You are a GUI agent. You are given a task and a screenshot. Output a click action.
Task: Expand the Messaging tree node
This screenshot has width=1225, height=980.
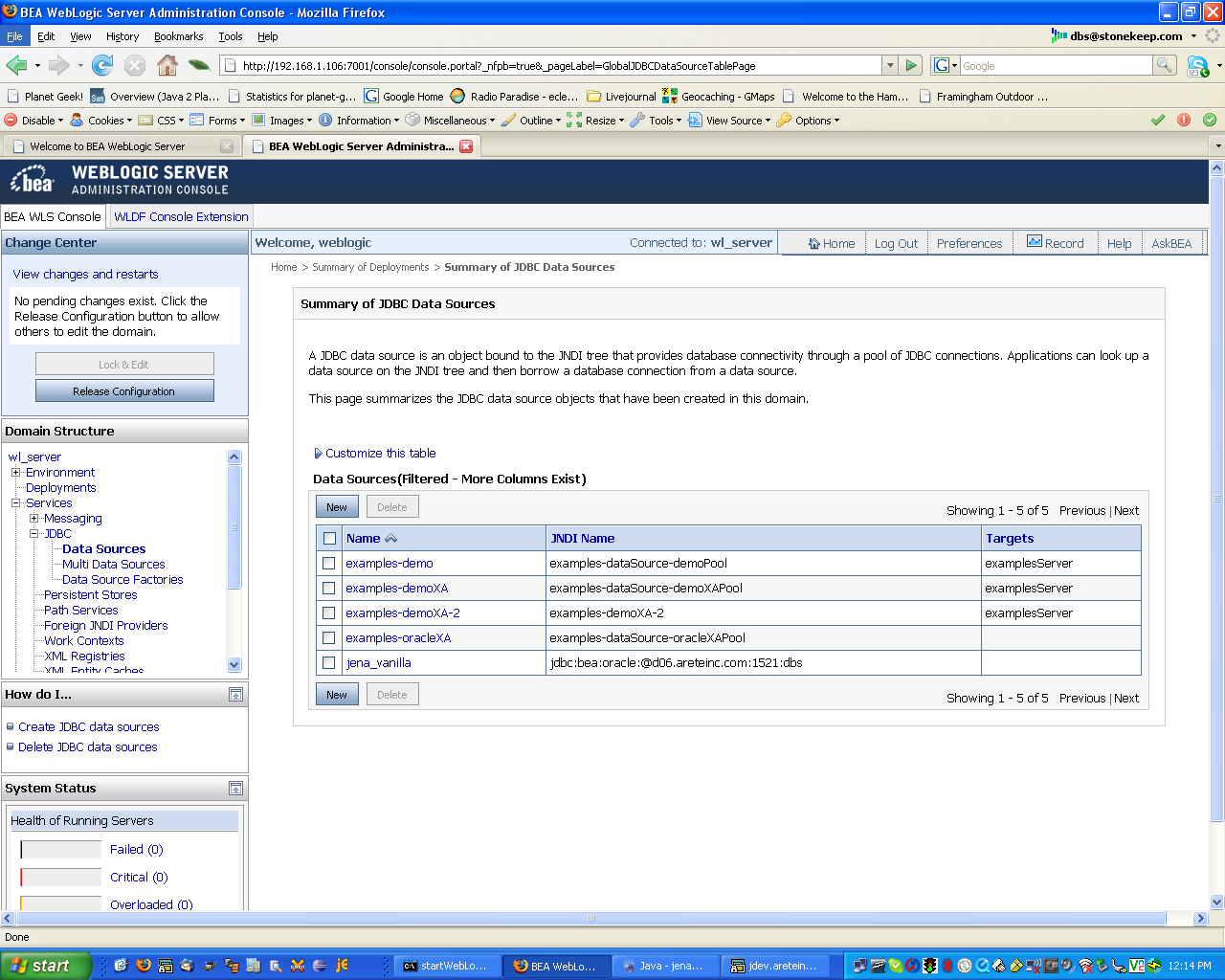pos(33,519)
